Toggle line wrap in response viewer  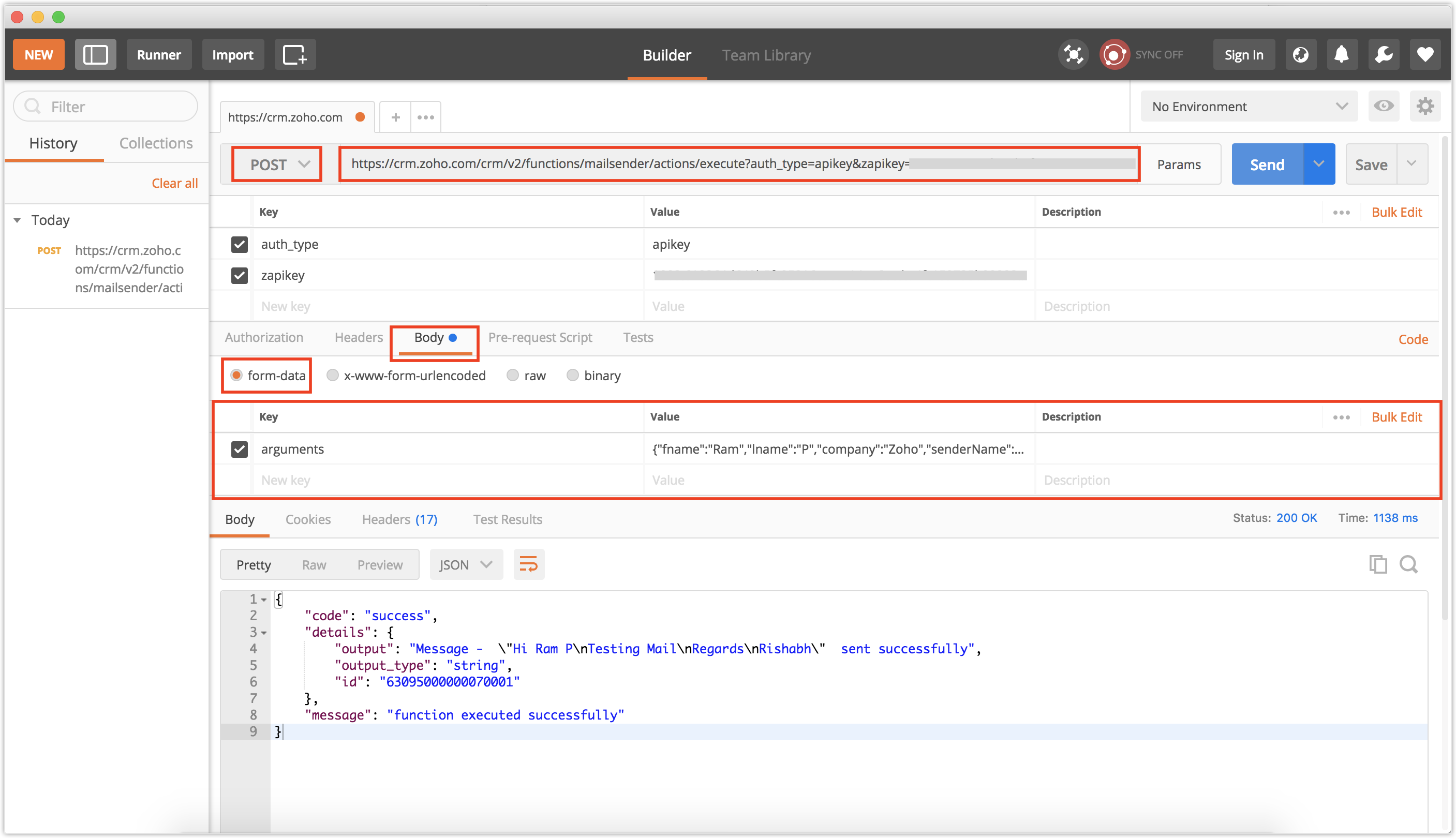coord(528,564)
